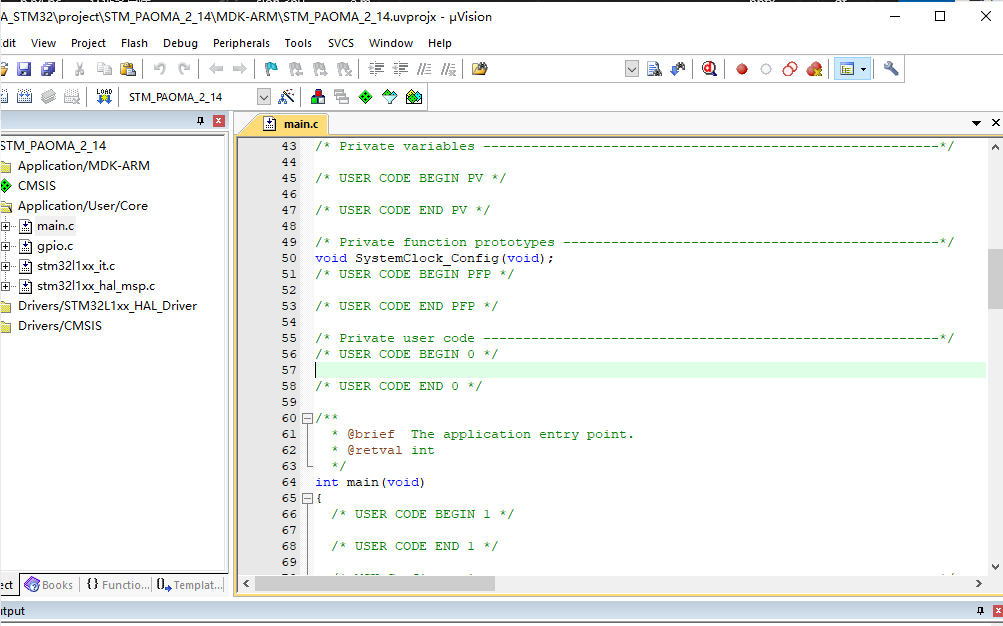
Task: Start a debug session
Action: [x=709, y=68]
